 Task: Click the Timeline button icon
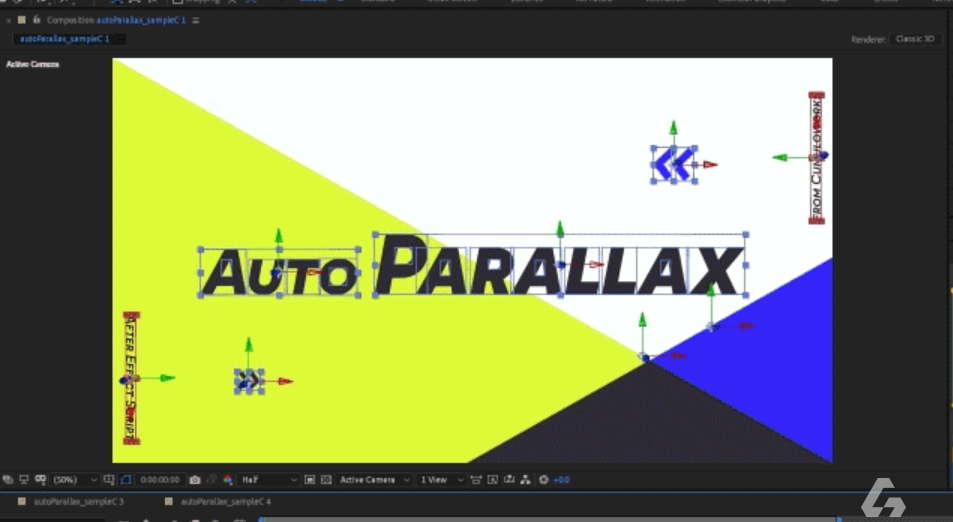[509, 480]
